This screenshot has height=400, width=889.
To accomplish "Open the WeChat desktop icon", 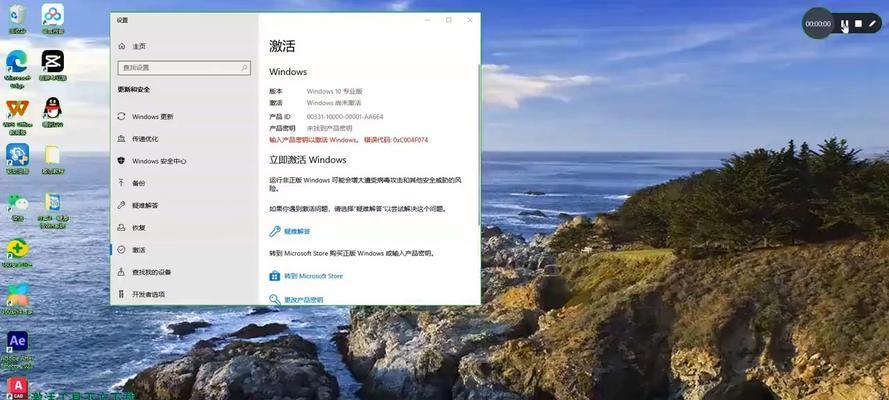I will pyautogui.click(x=18, y=207).
